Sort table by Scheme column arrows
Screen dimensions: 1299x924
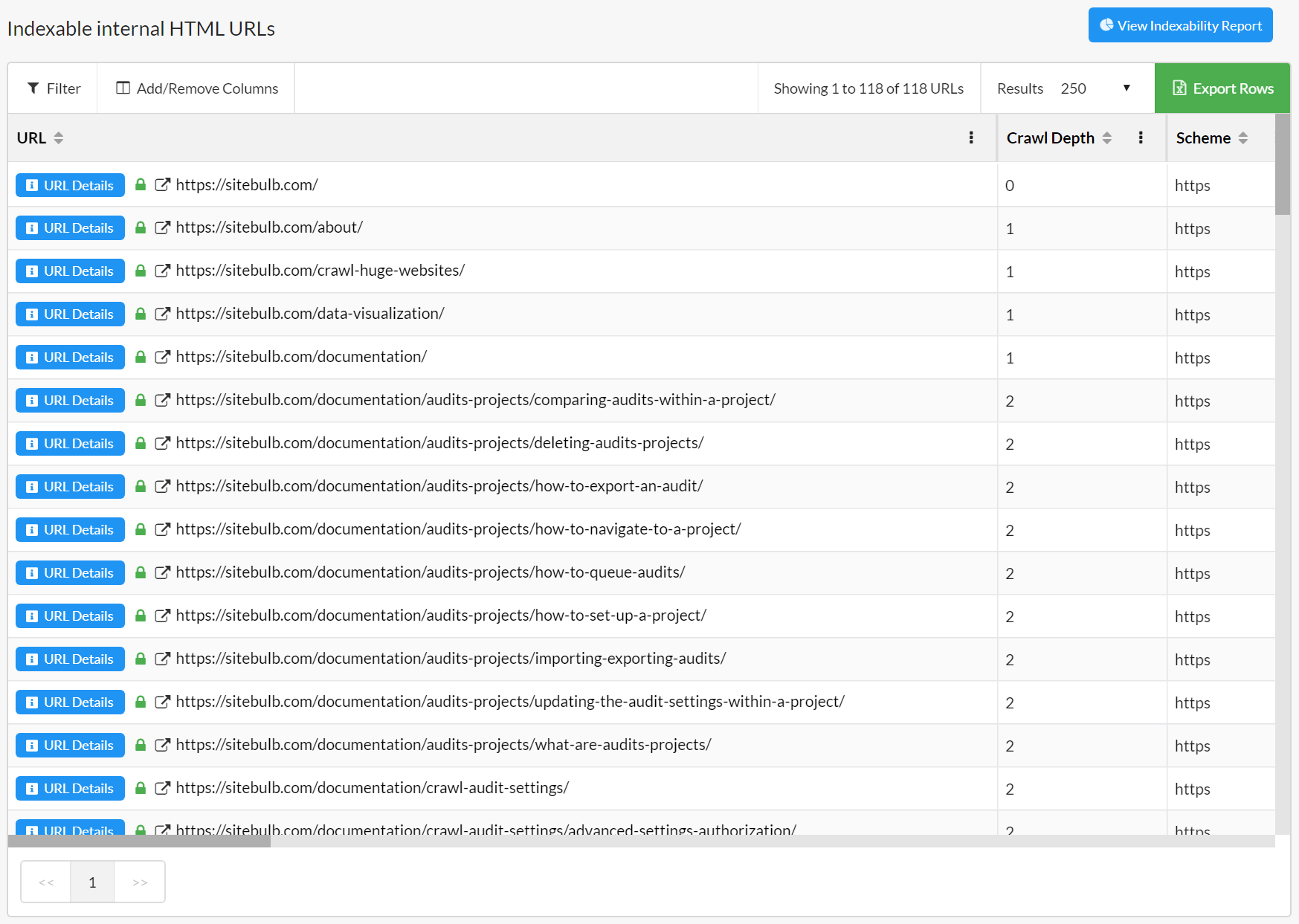pyautogui.click(x=1243, y=138)
